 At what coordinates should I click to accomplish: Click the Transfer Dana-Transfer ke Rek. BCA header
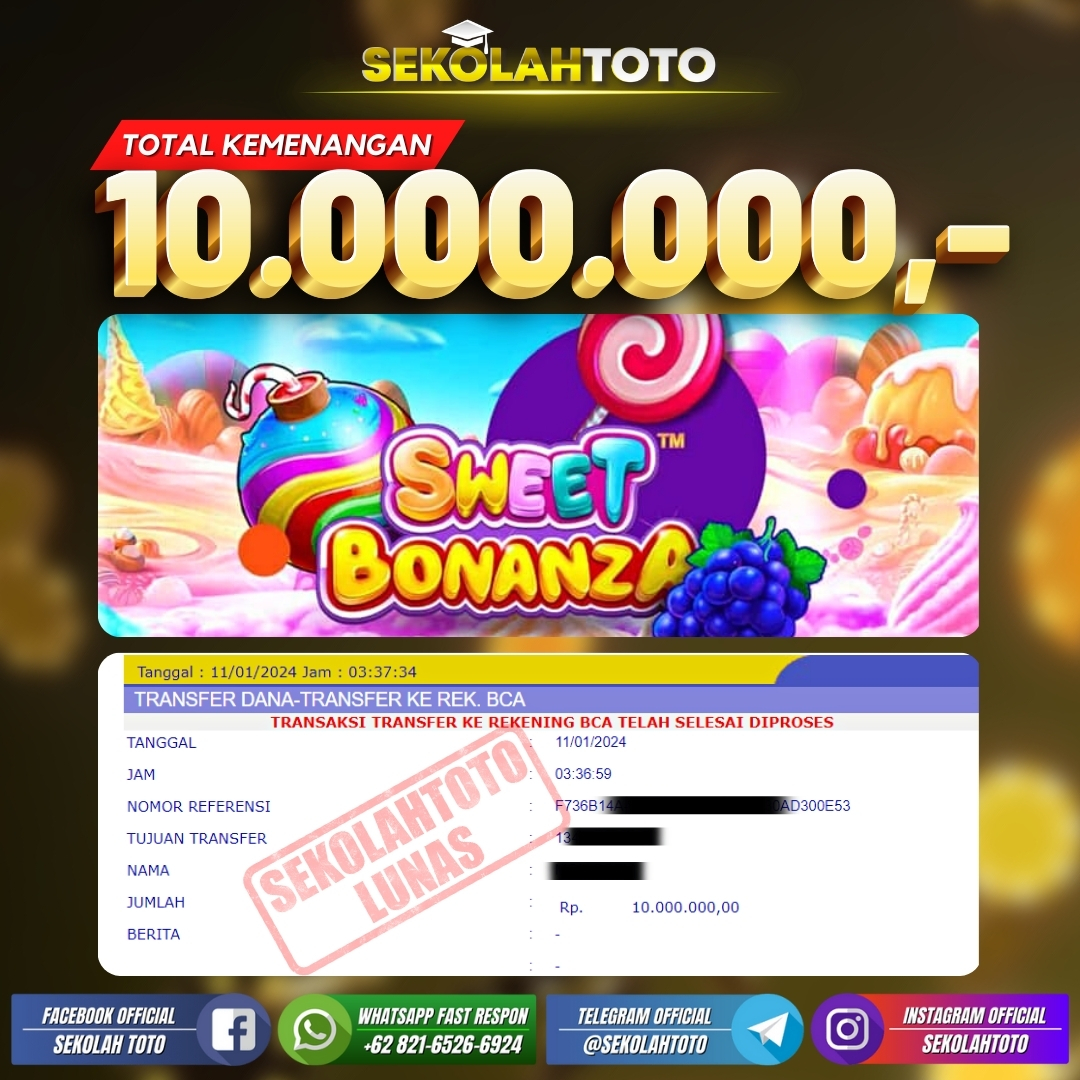point(551,699)
